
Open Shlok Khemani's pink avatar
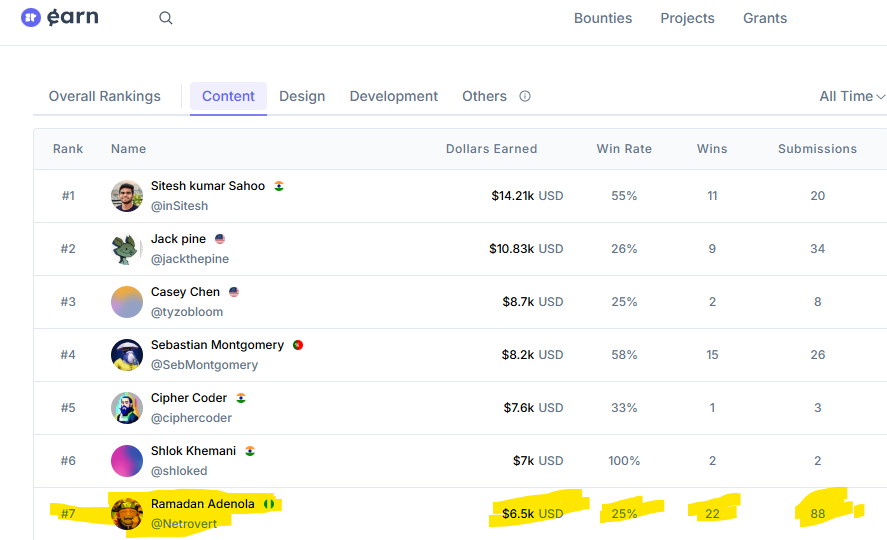click(127, 461)
